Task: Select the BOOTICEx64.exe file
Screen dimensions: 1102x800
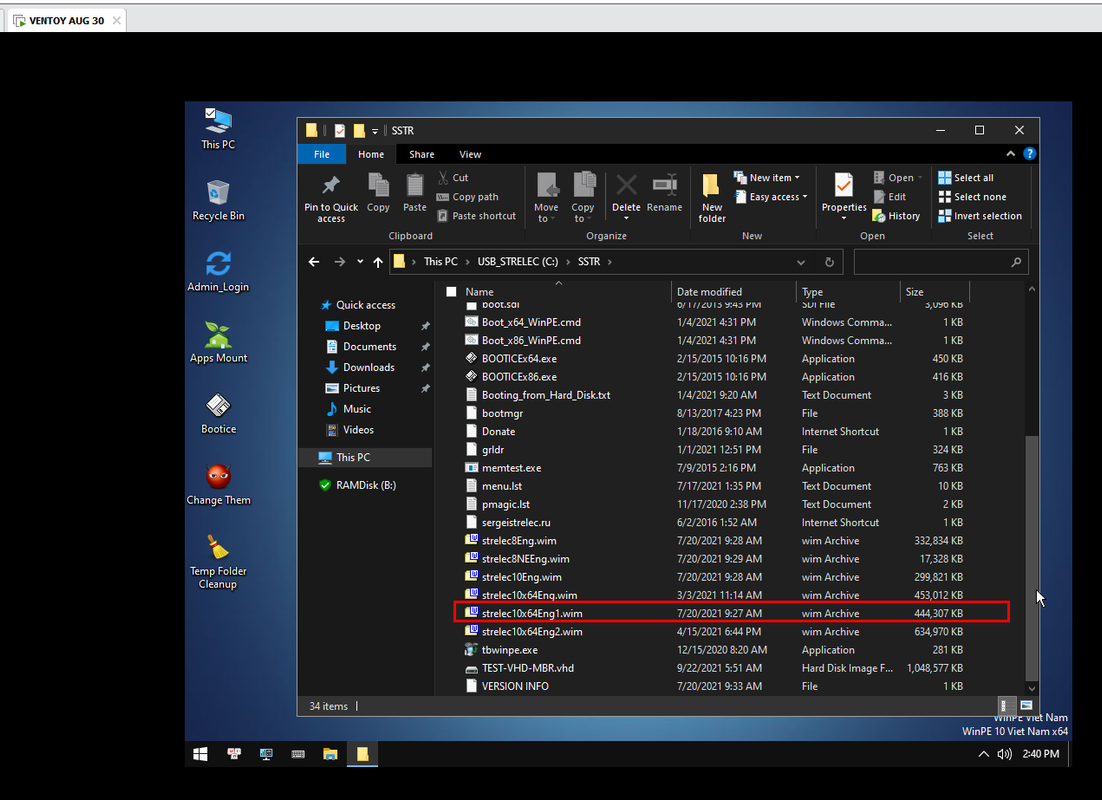Action: (715, 359)
